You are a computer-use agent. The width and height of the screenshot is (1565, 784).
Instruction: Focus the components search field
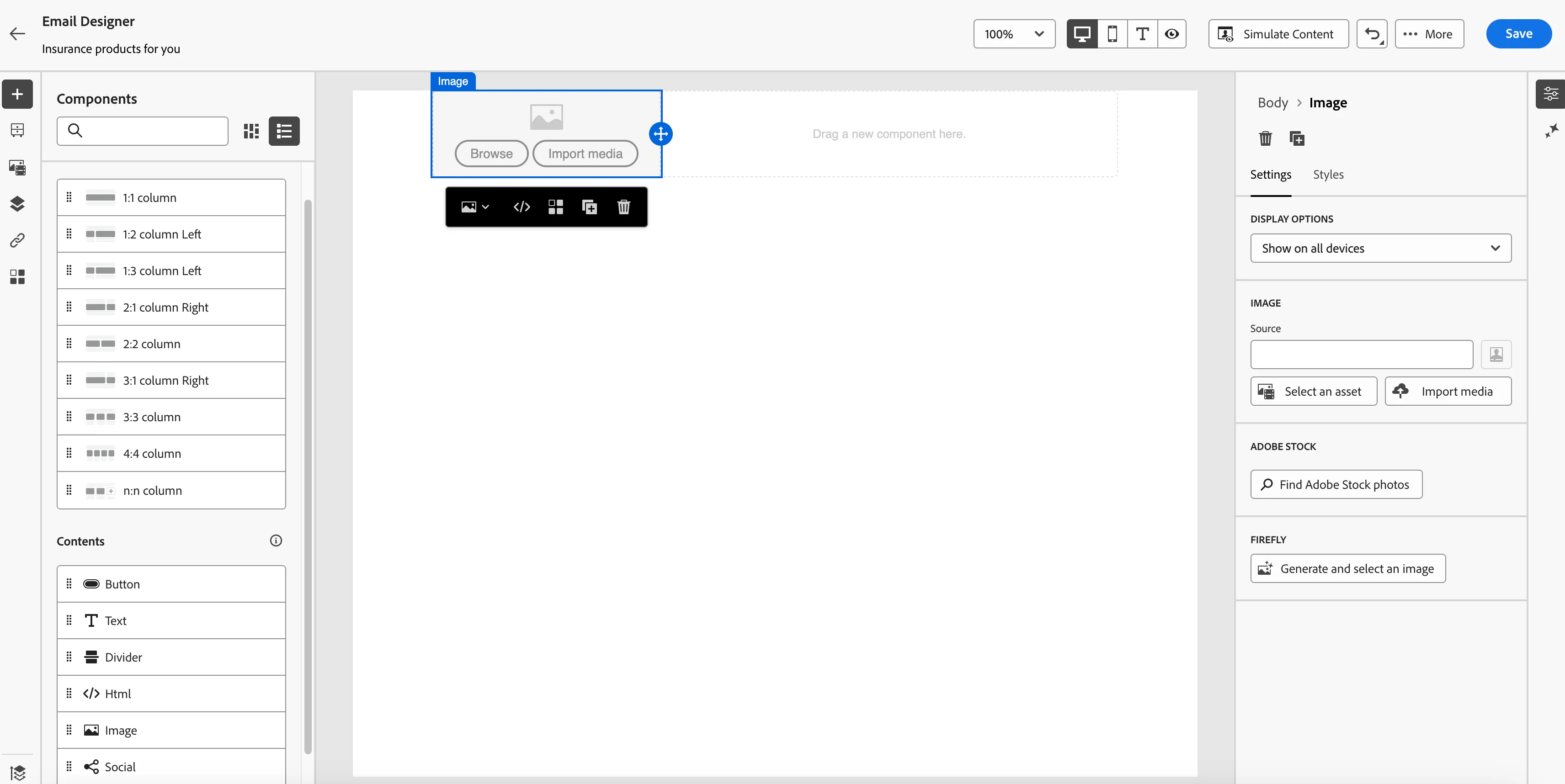[142, 131]
